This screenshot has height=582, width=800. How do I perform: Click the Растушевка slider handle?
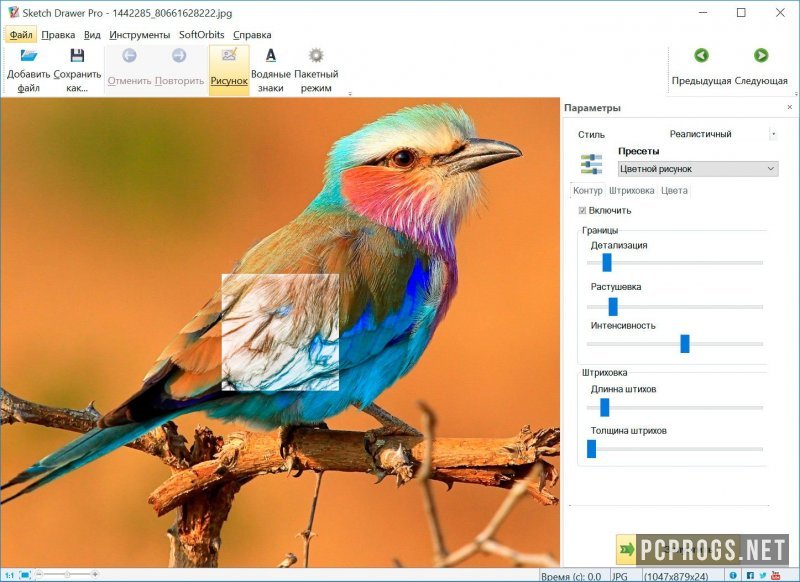(x=613, y=307)
